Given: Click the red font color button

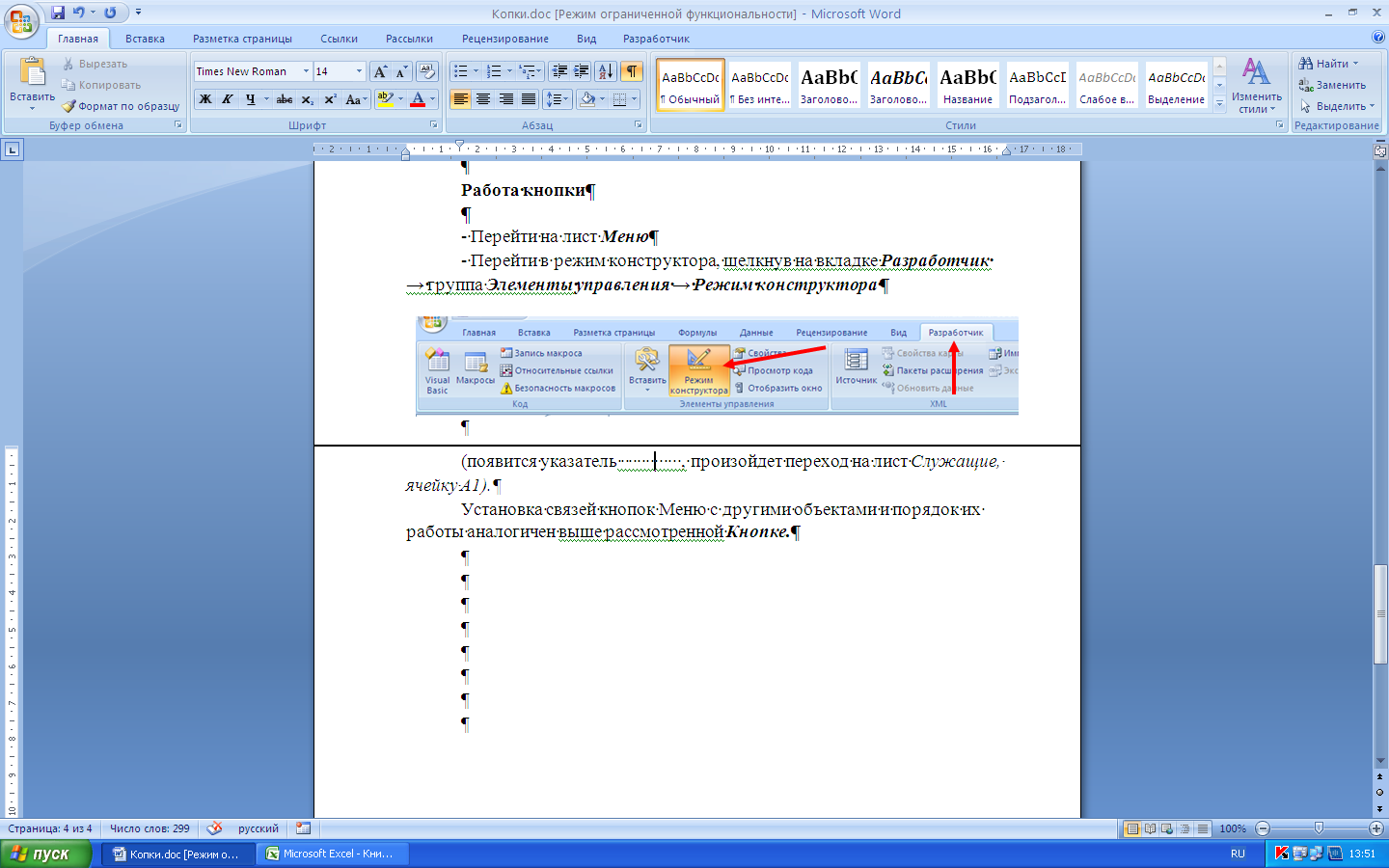Looking at the screenshot, I should [418, 99].
